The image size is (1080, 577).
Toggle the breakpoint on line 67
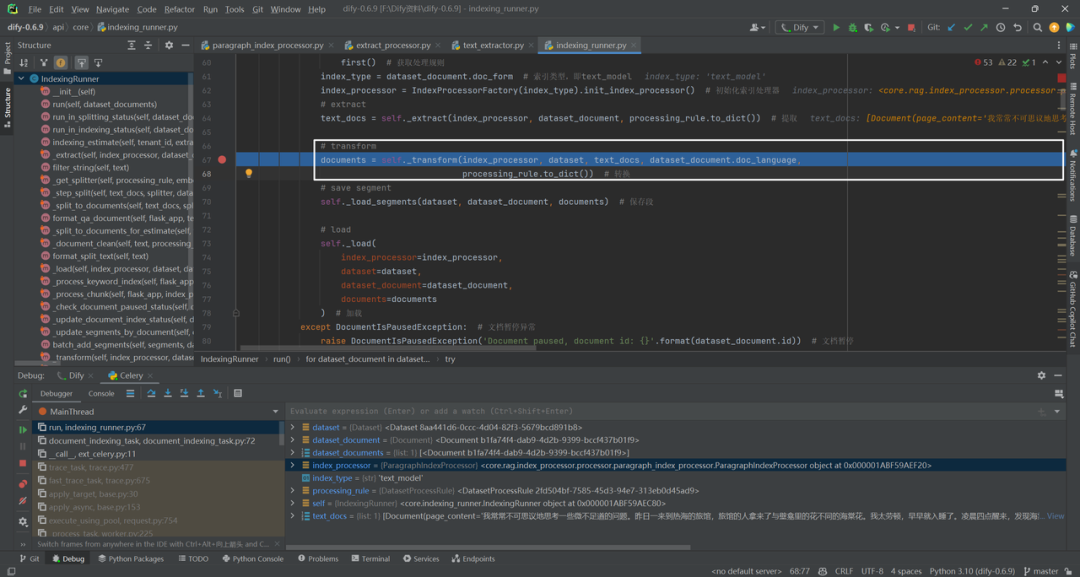[222, 160]
